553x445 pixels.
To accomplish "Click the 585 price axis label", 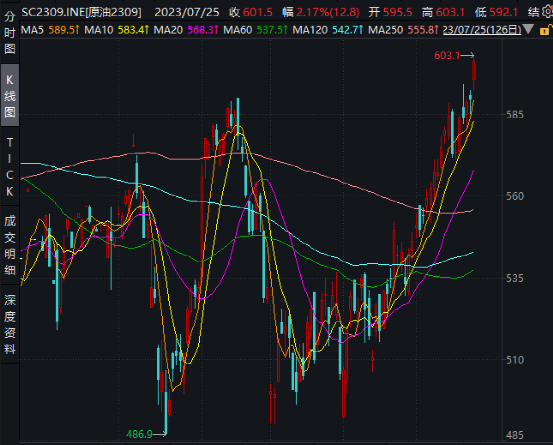I will pos(515,115).
